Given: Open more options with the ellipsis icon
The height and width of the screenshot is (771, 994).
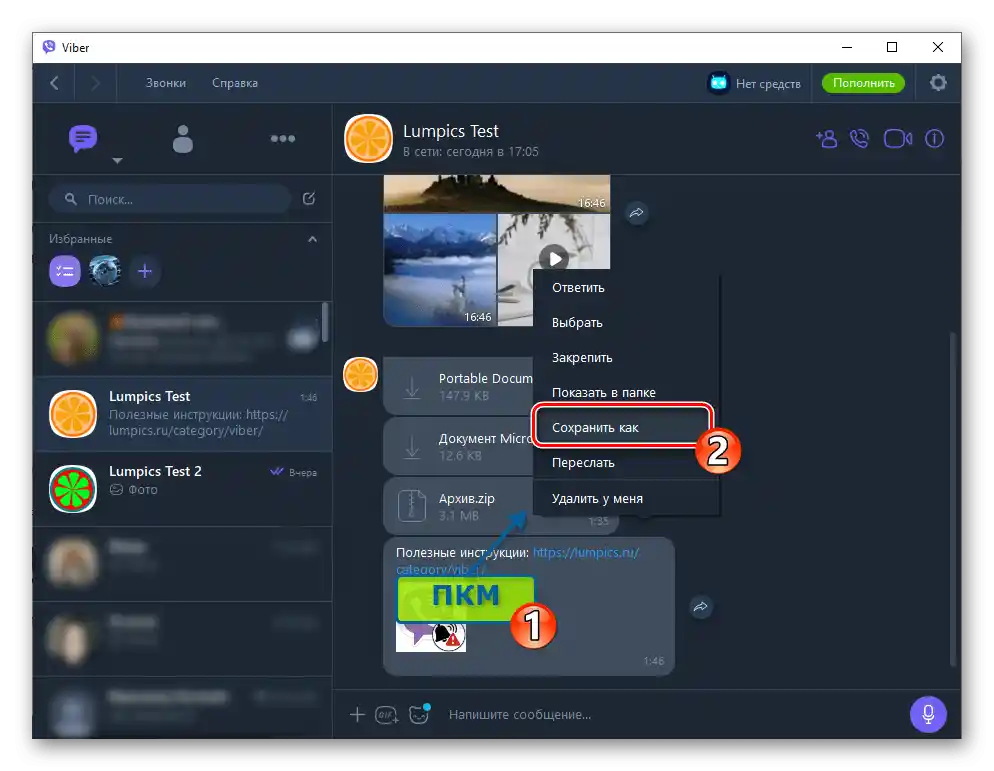Looking at the screenshot, I should click(283, 138).
